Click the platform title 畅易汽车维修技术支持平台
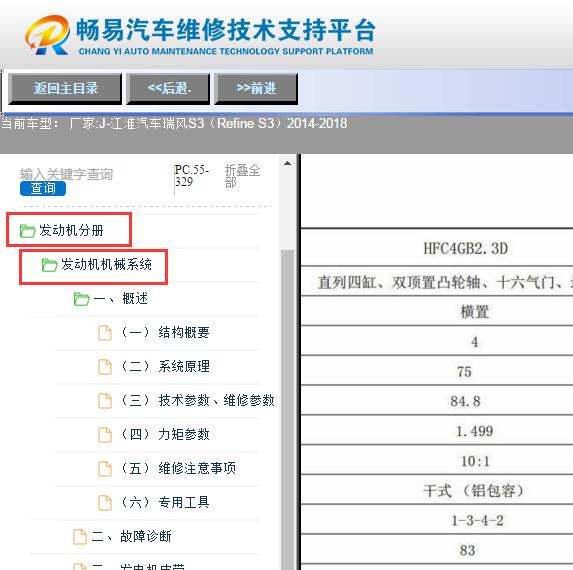This screenshot has height=570, width=573. pos(226,30)
